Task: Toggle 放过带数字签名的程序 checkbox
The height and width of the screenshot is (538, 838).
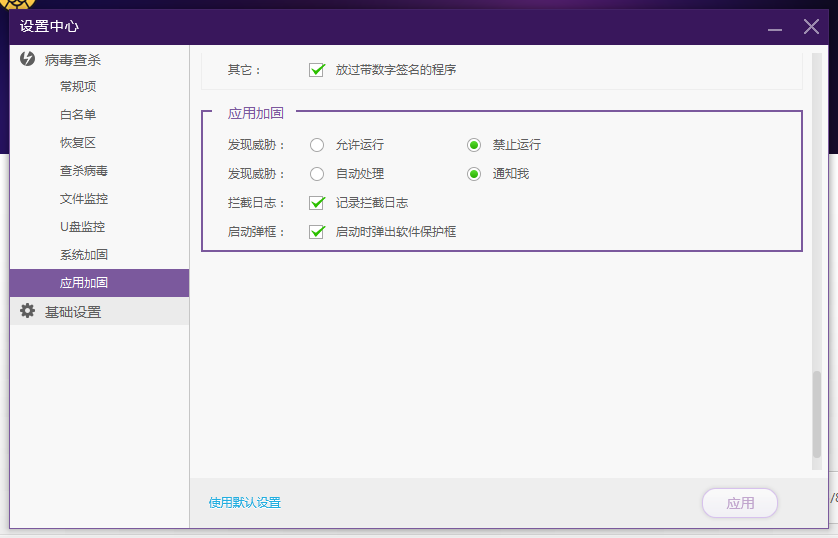Action: [317, 70]
